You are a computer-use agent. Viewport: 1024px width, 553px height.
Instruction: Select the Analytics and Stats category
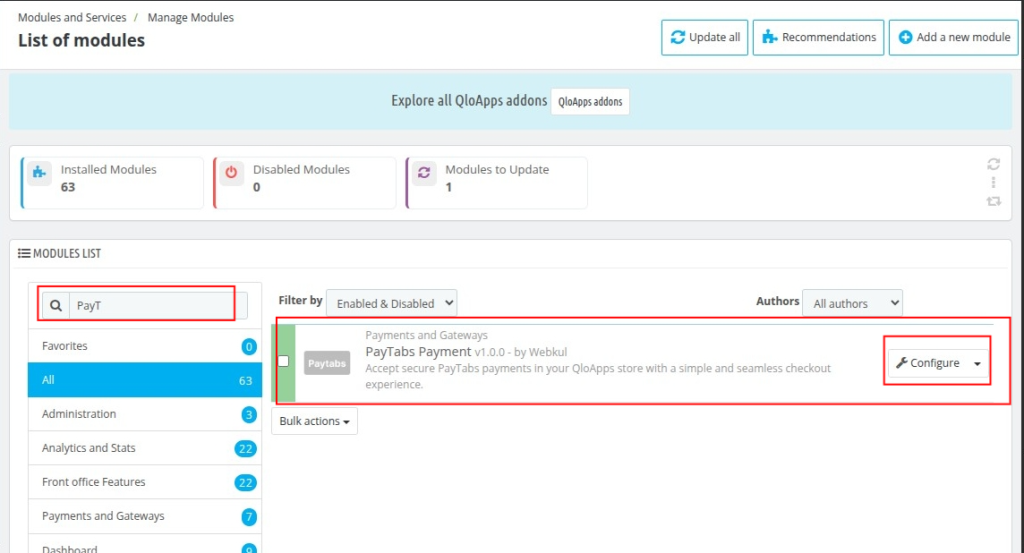[145, 448]
